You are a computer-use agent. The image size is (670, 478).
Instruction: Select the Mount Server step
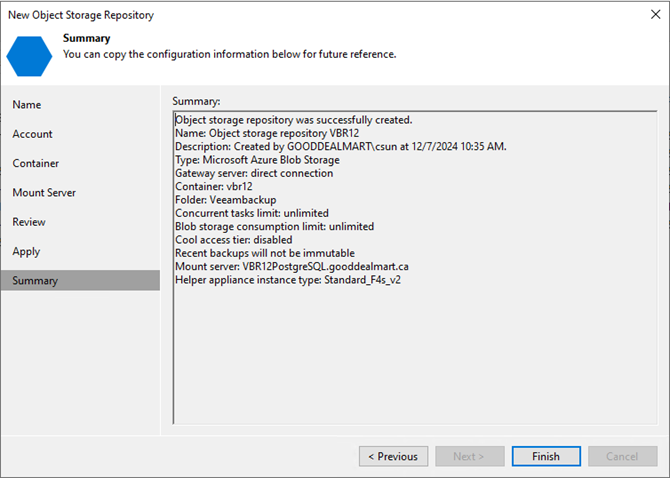point(44,193)
